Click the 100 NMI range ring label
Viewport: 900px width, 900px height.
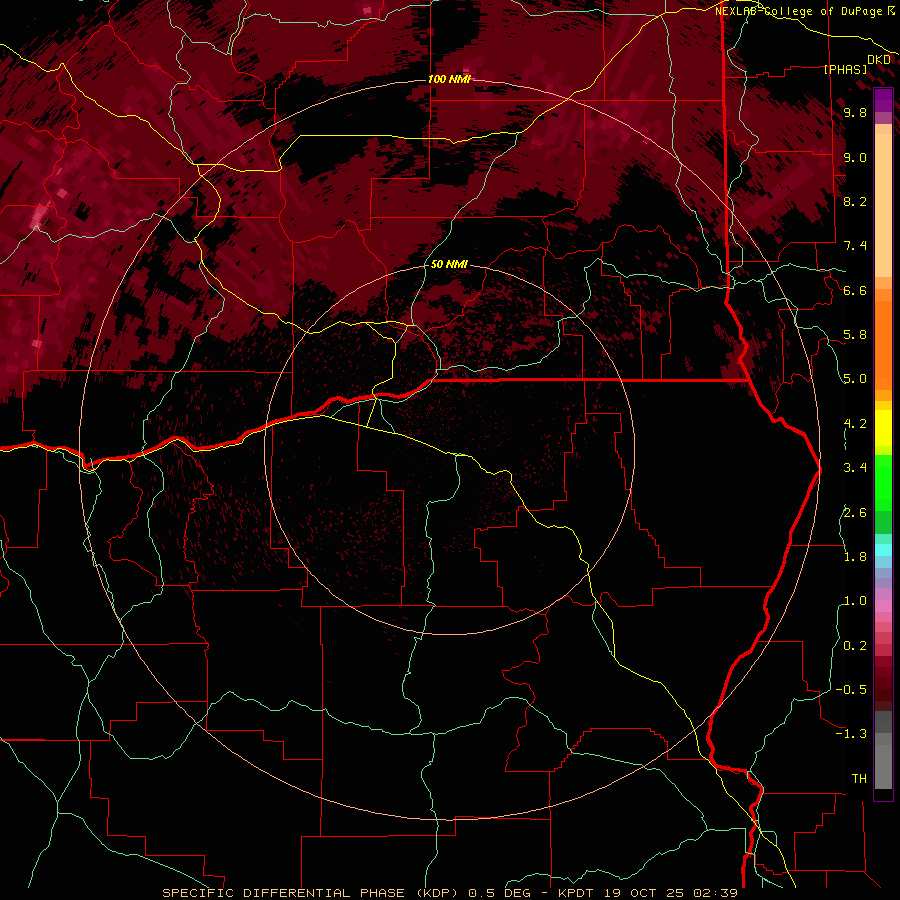pos(449,79)
